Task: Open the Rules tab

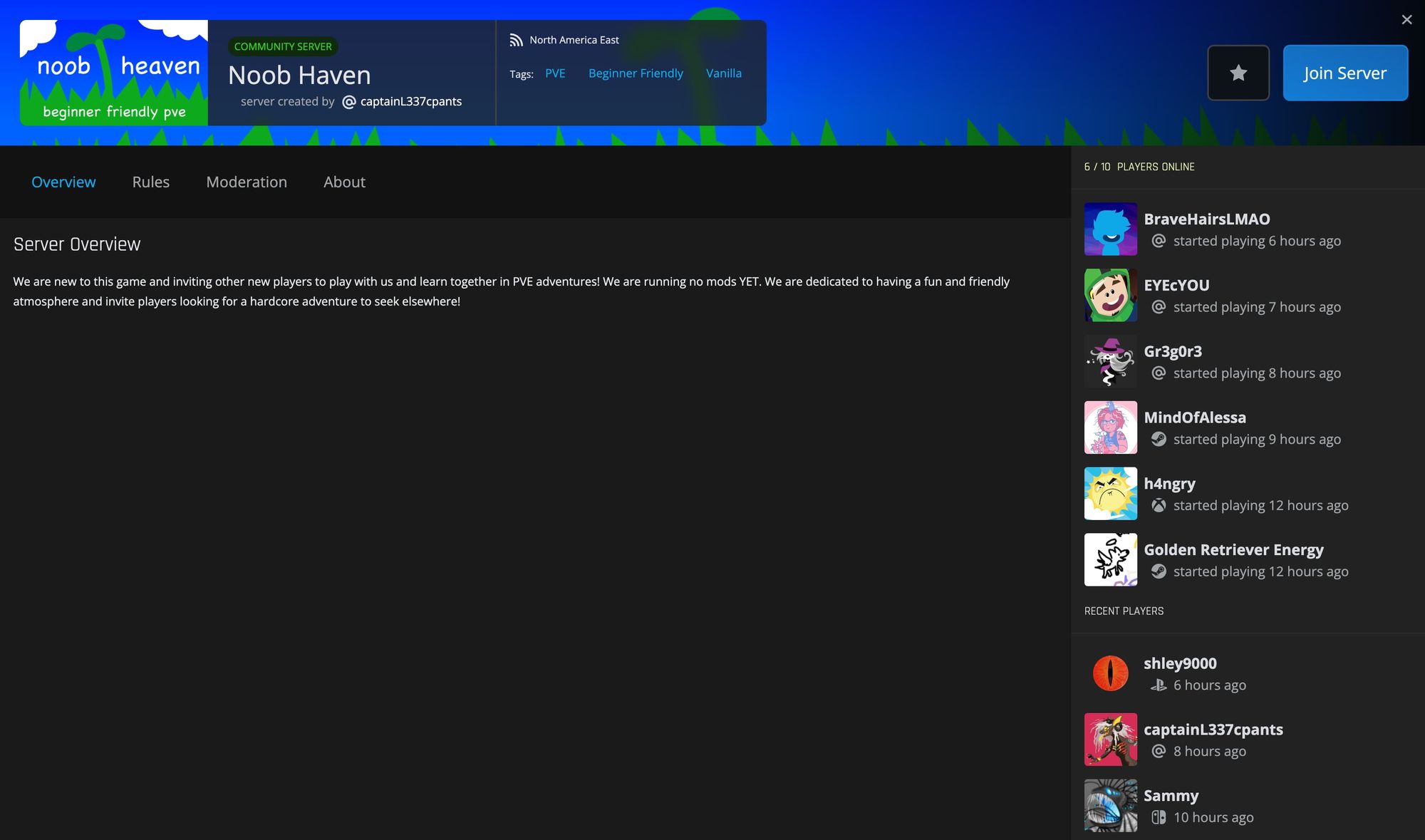Action: pyautogui.click(x=150, y=182)
